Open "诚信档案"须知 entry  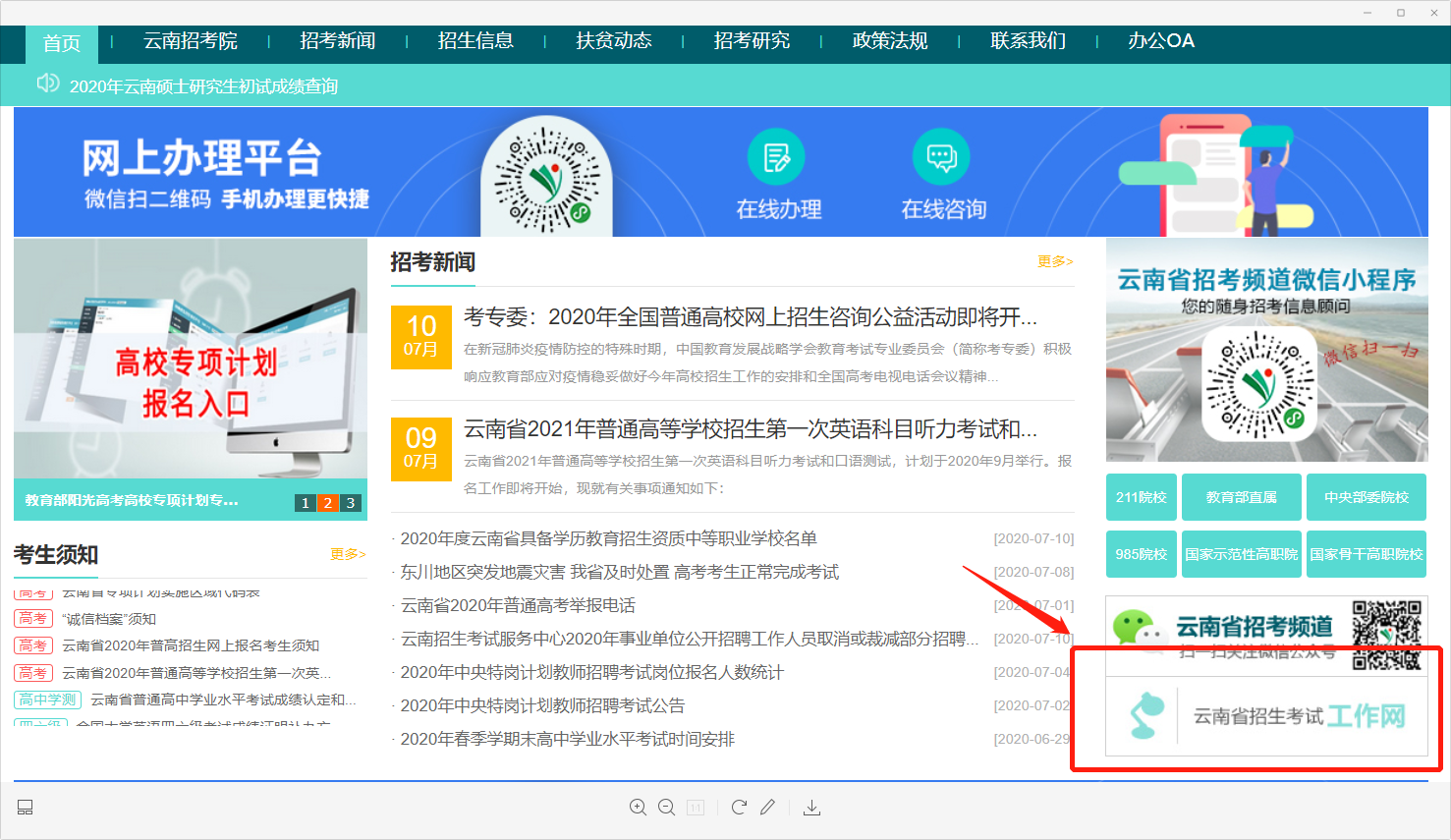[109, 619]
